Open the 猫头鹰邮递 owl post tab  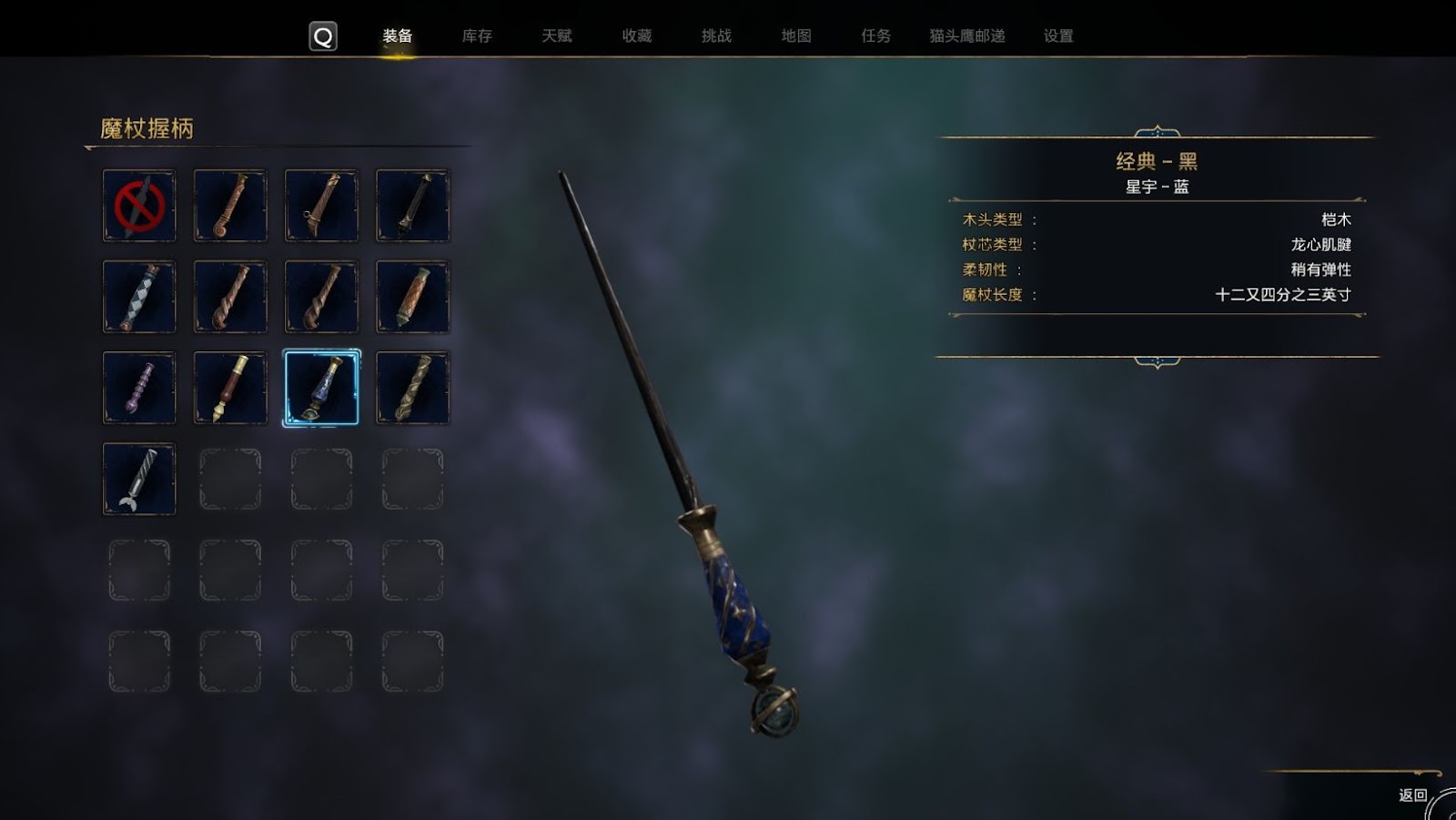967,35
